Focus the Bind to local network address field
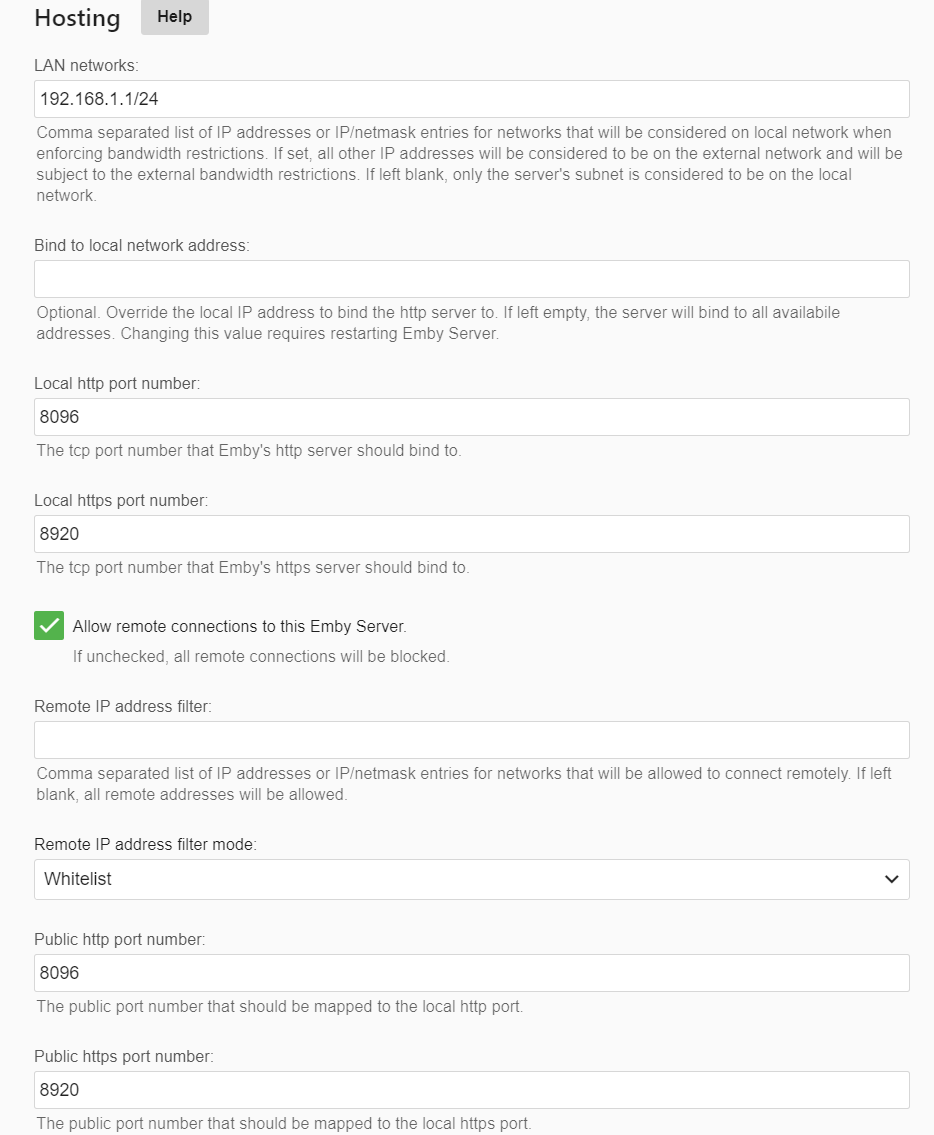The image size is (934, 1135). coord(471,279)
